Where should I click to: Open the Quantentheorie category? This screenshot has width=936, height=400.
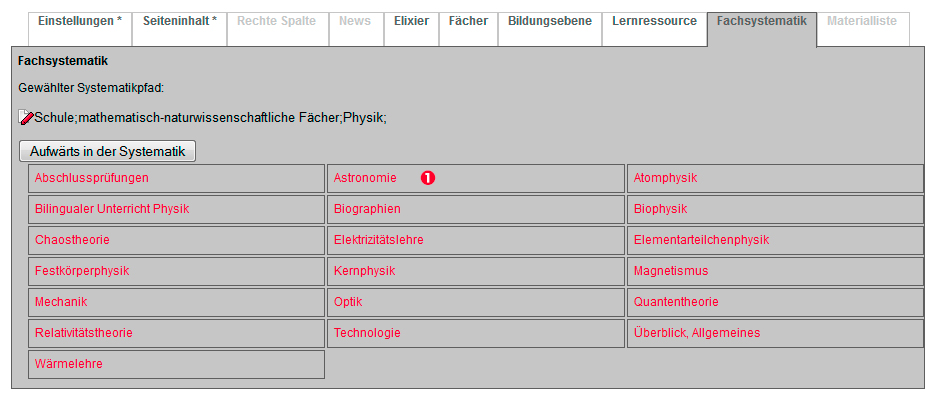[676, 302]
